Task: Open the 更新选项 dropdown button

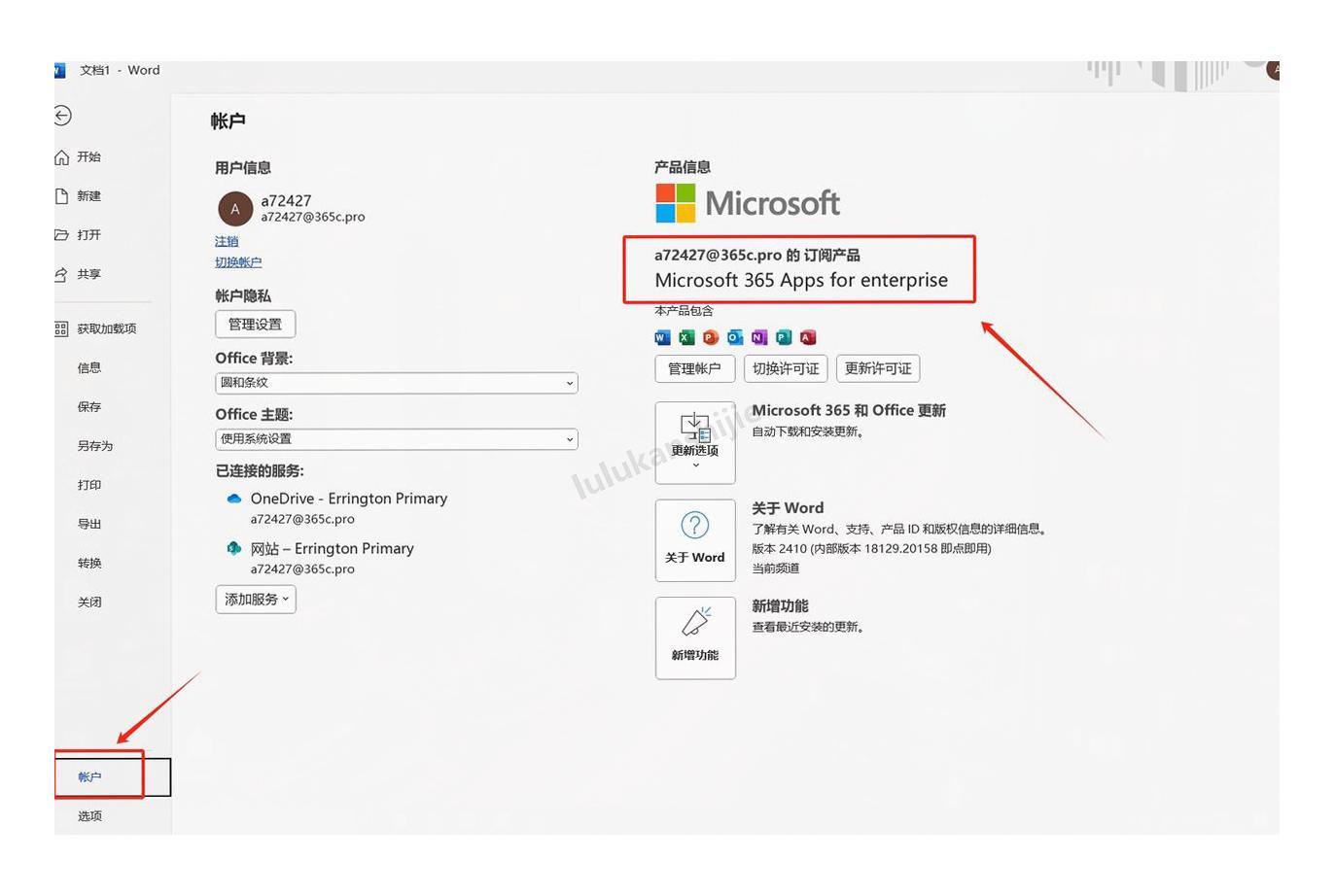Action: [695, 443]
